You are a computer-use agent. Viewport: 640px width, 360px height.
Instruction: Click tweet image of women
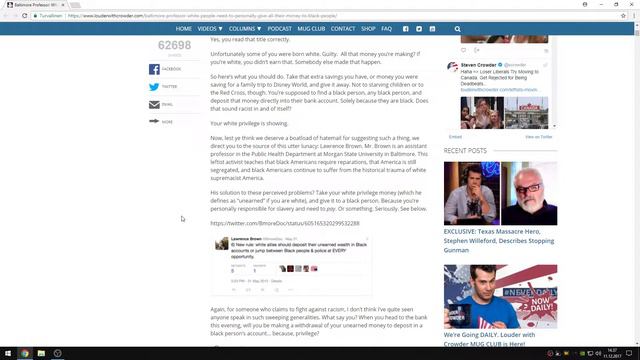482,113
